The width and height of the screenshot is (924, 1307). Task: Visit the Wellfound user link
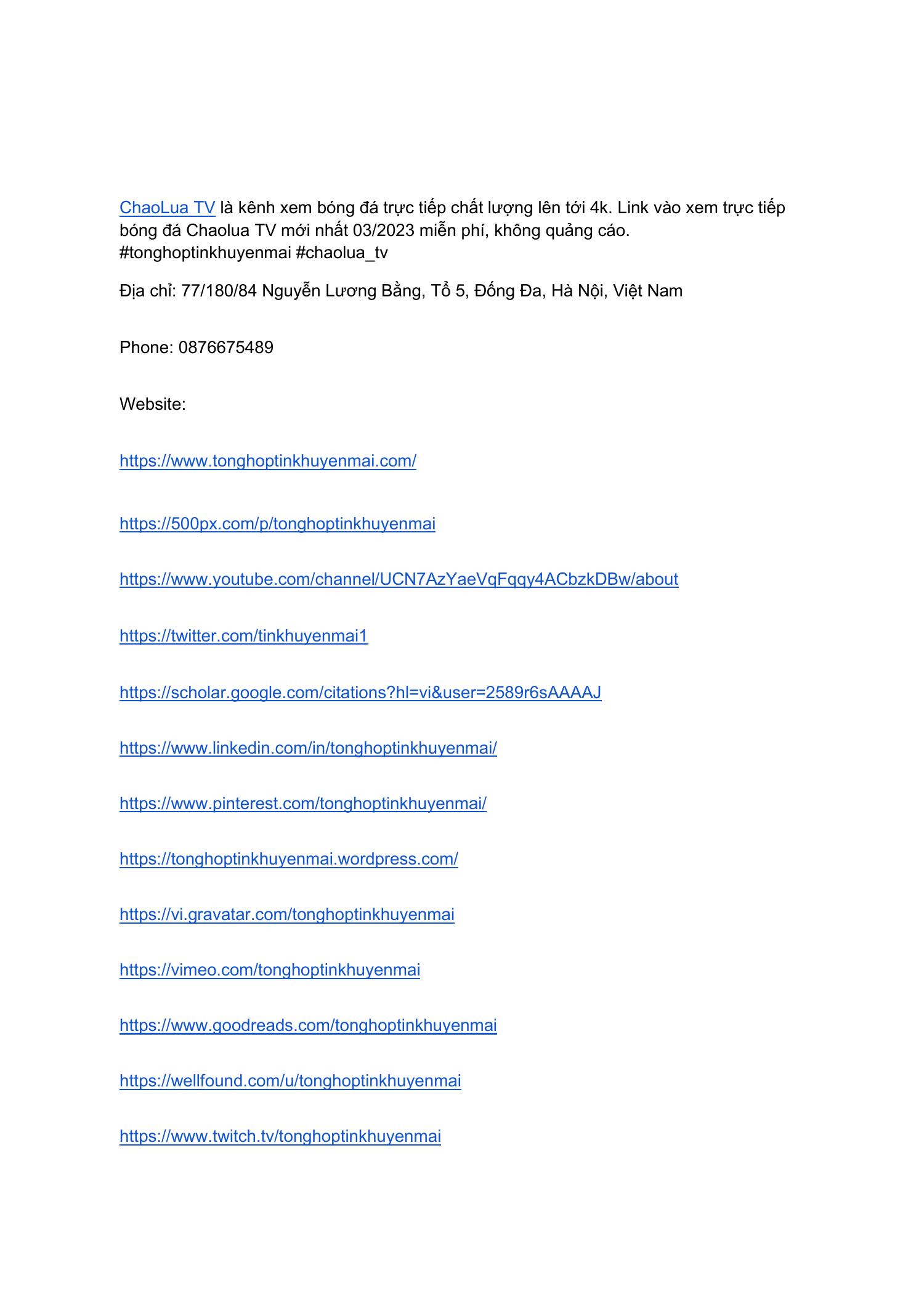(x=290, y=1081)
